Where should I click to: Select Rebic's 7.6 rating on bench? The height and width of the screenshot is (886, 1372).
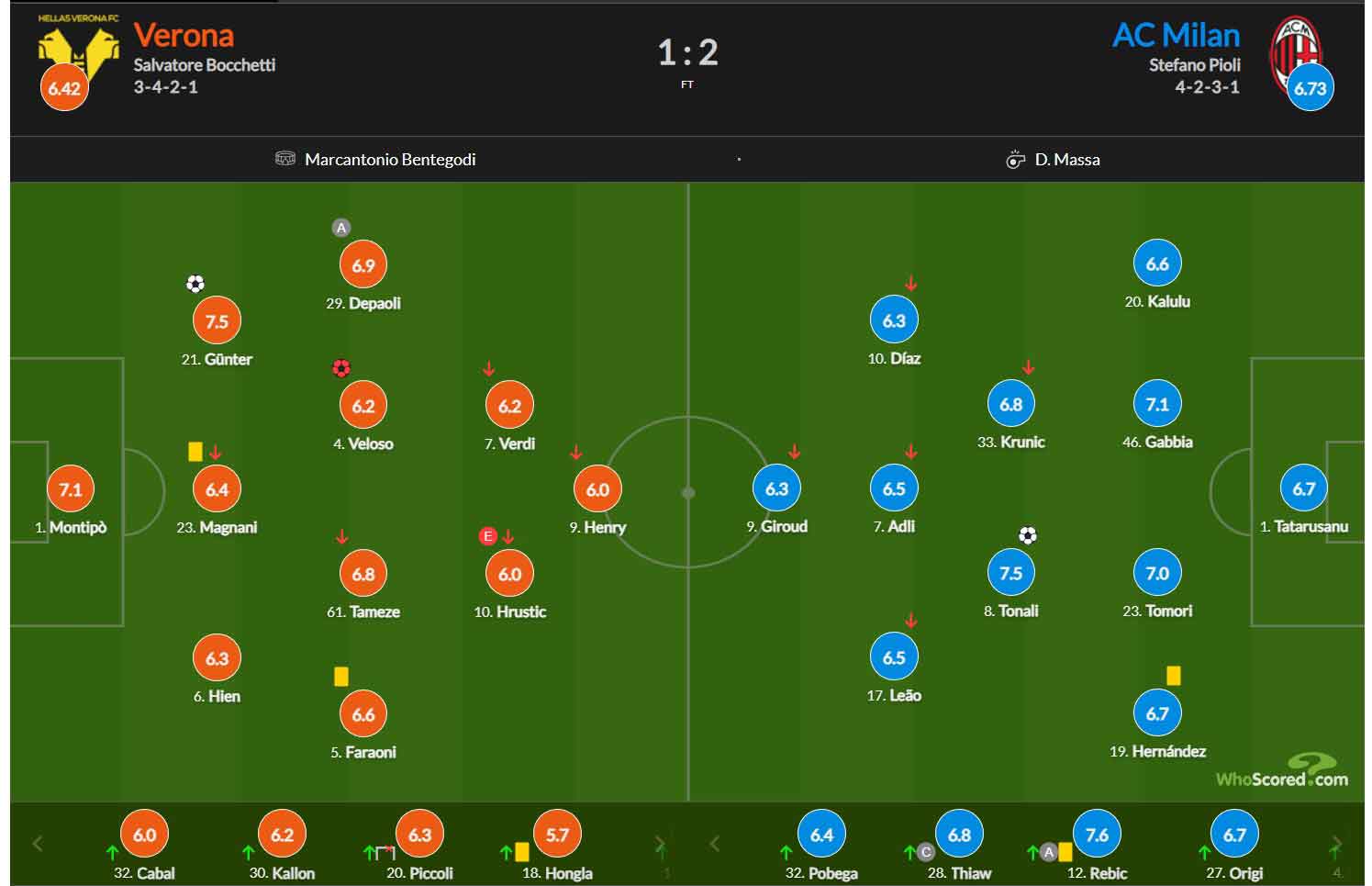[1097, 835]
